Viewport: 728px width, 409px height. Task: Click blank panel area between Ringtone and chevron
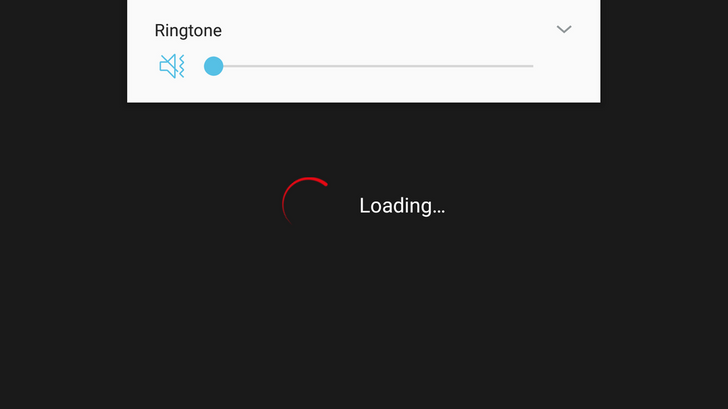(389, 30)
